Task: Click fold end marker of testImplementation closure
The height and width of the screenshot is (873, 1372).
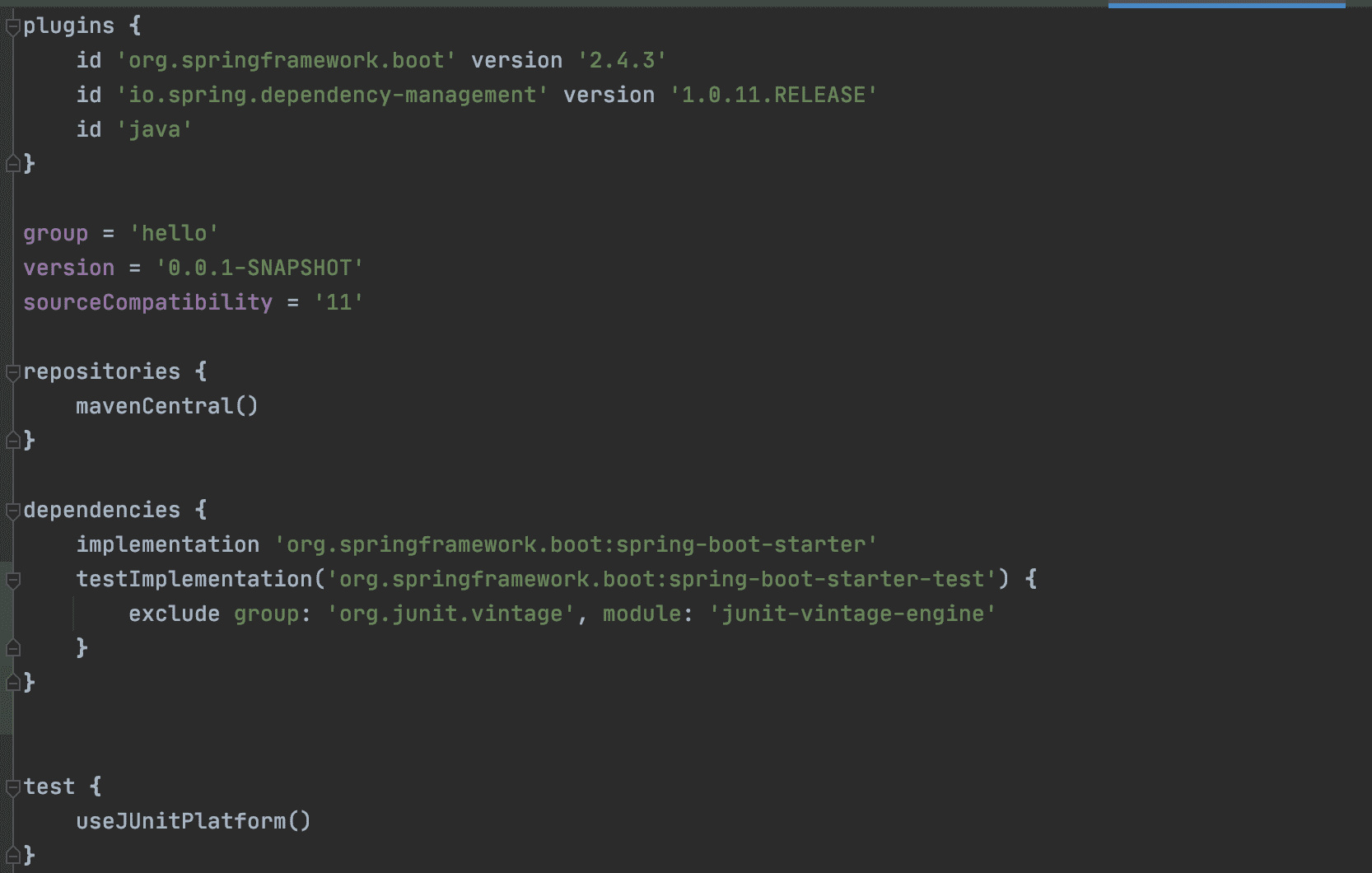Action: 12,648
